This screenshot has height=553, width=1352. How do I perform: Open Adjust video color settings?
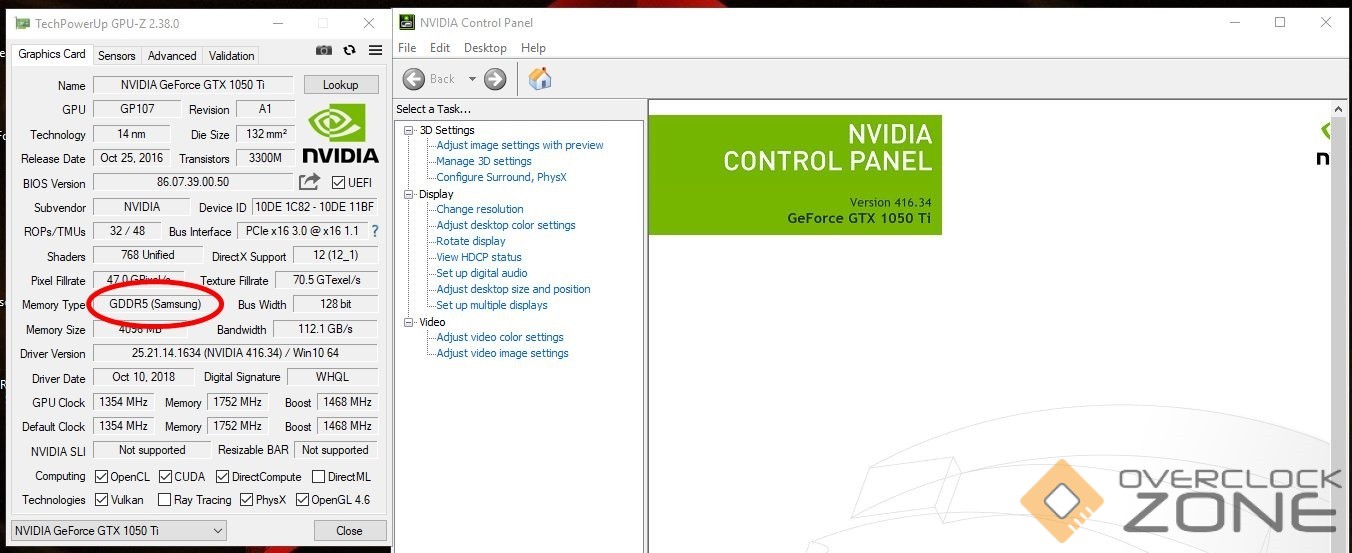click(500, 337)
